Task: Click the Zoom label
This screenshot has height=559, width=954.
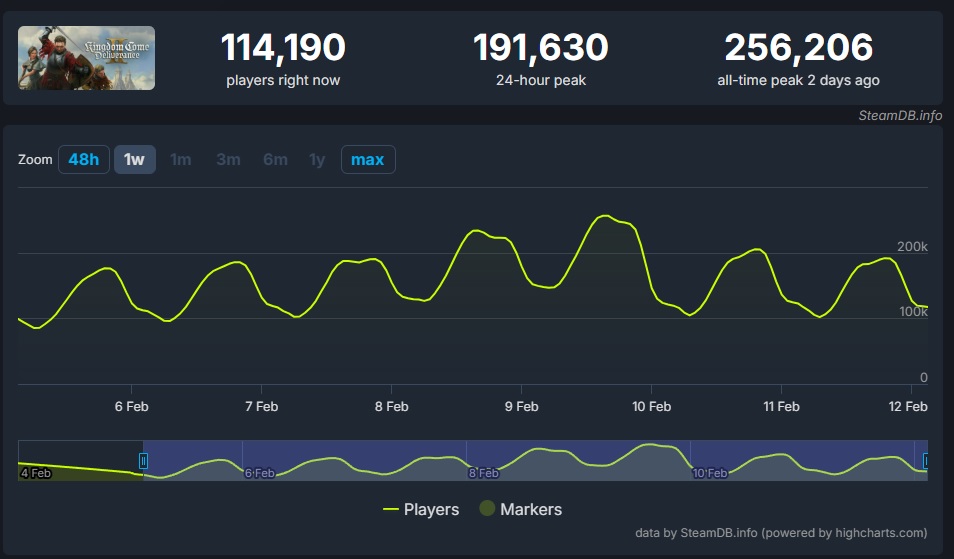Action: 35,159
